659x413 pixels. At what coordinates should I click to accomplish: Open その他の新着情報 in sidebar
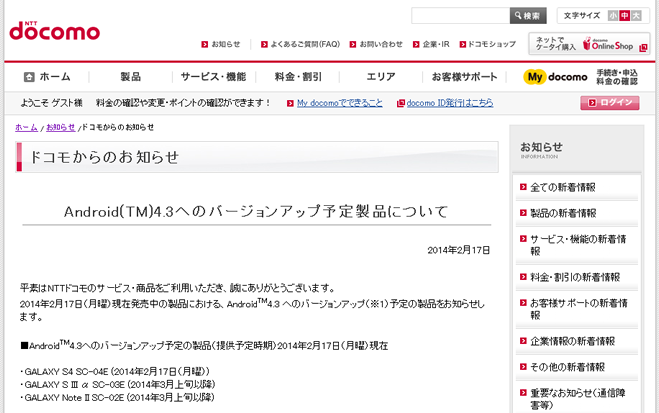(x=567, y=367)
